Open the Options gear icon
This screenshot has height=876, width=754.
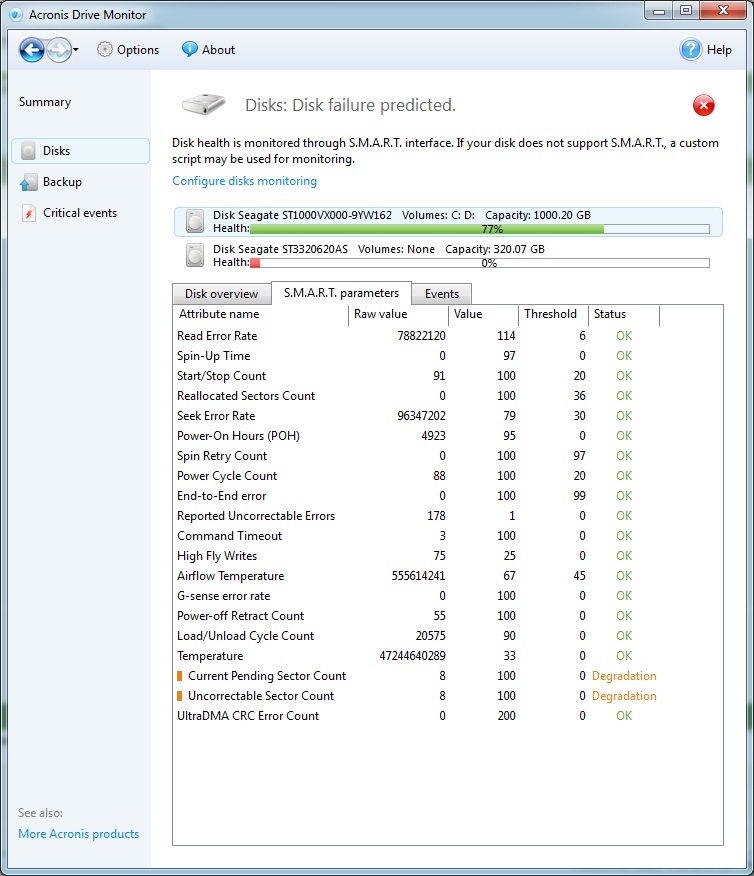(x=104, y=50)
